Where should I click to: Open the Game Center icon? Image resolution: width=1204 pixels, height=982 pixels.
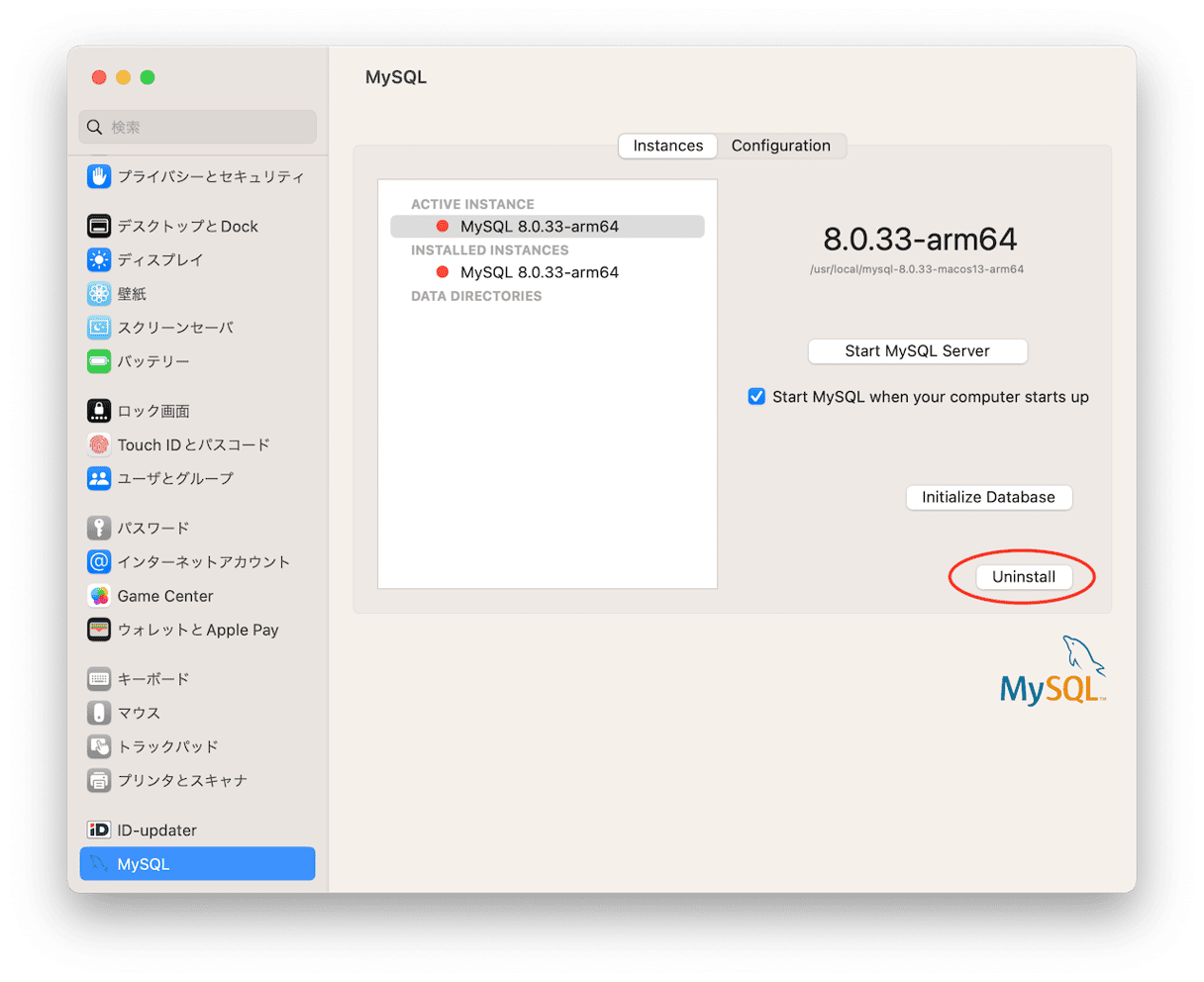point(99,596)
